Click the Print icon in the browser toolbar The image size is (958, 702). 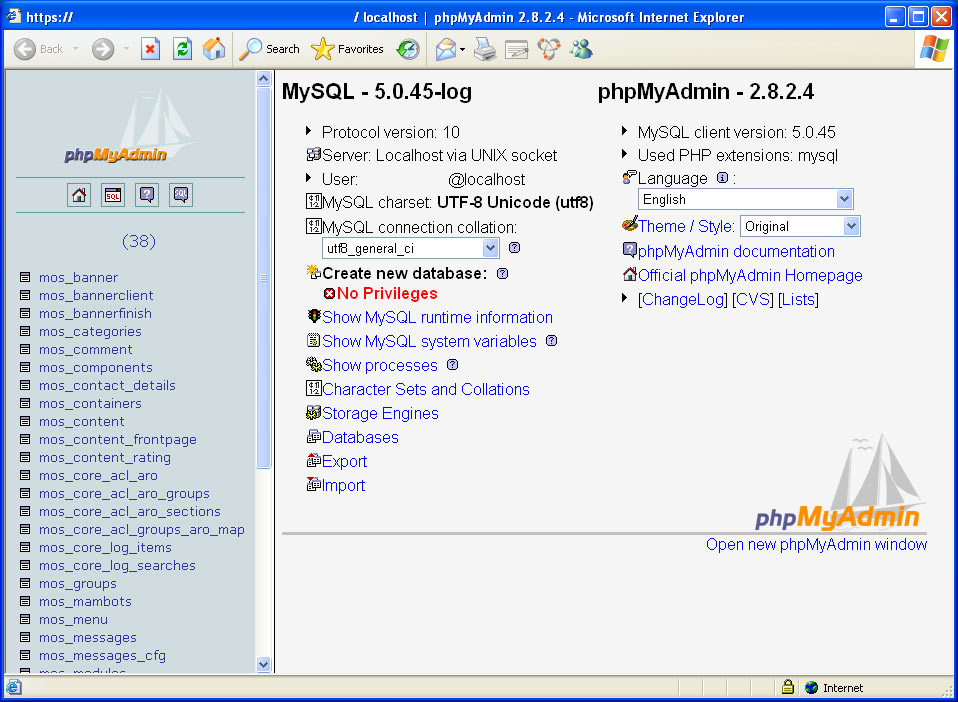[x=485, y=49]
